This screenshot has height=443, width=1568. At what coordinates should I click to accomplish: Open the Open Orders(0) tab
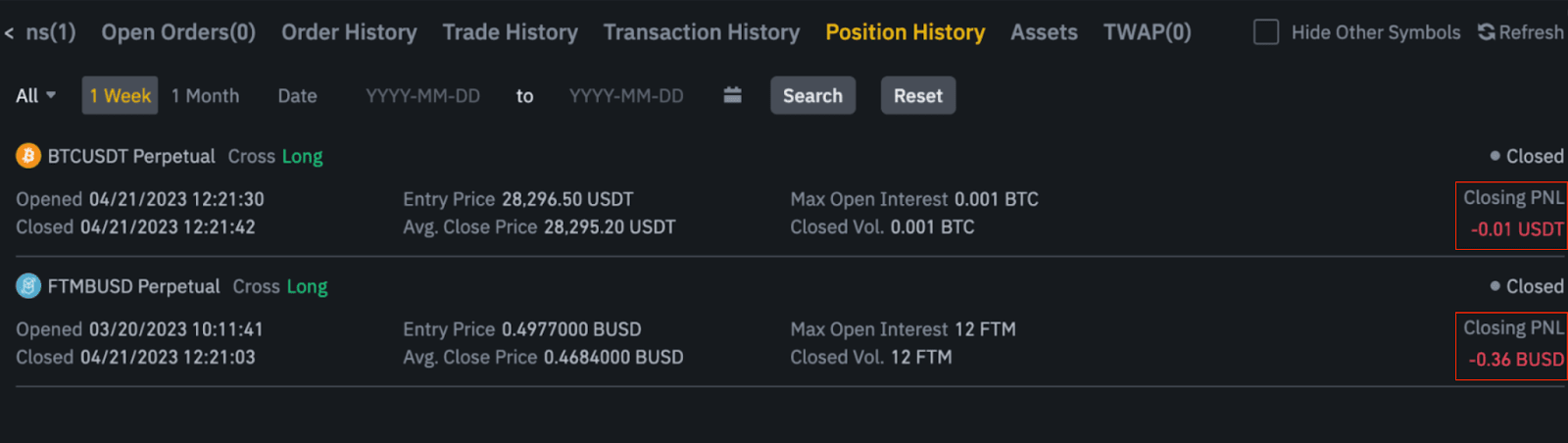pos(178,32)
